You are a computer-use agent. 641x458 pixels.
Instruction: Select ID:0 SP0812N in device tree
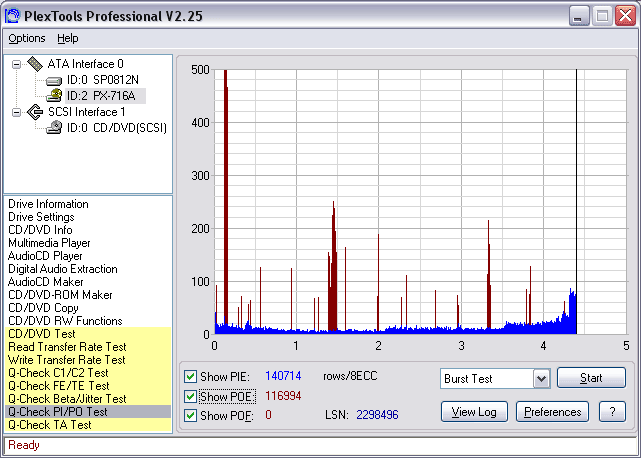click(x=103, y=80)
